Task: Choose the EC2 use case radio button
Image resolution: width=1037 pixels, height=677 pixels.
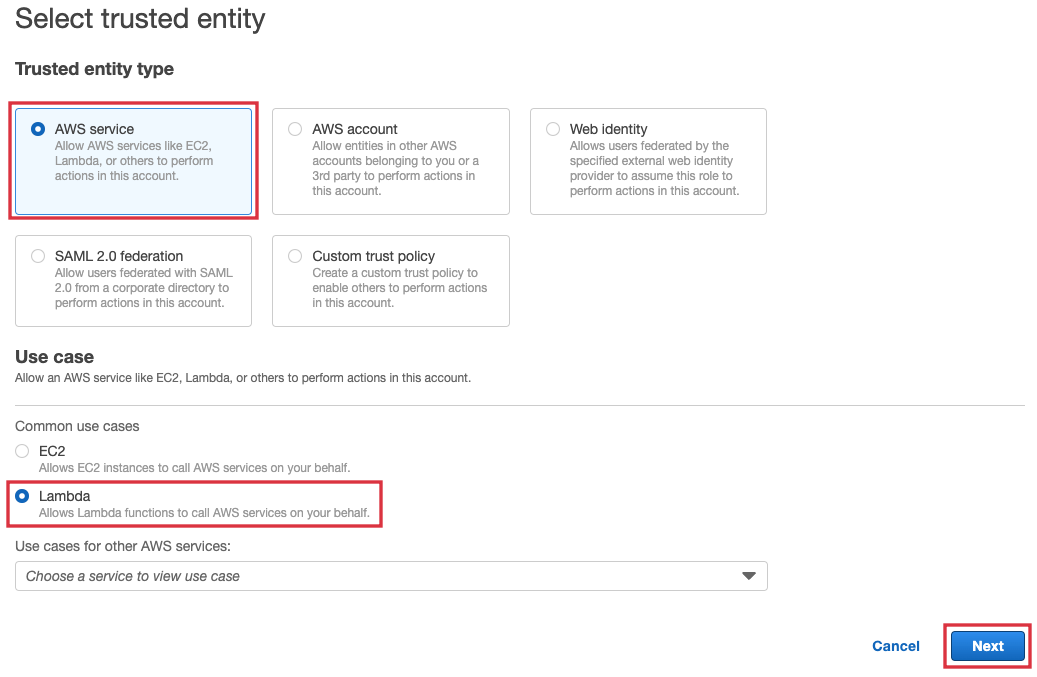Action: [x=22, y=451]
